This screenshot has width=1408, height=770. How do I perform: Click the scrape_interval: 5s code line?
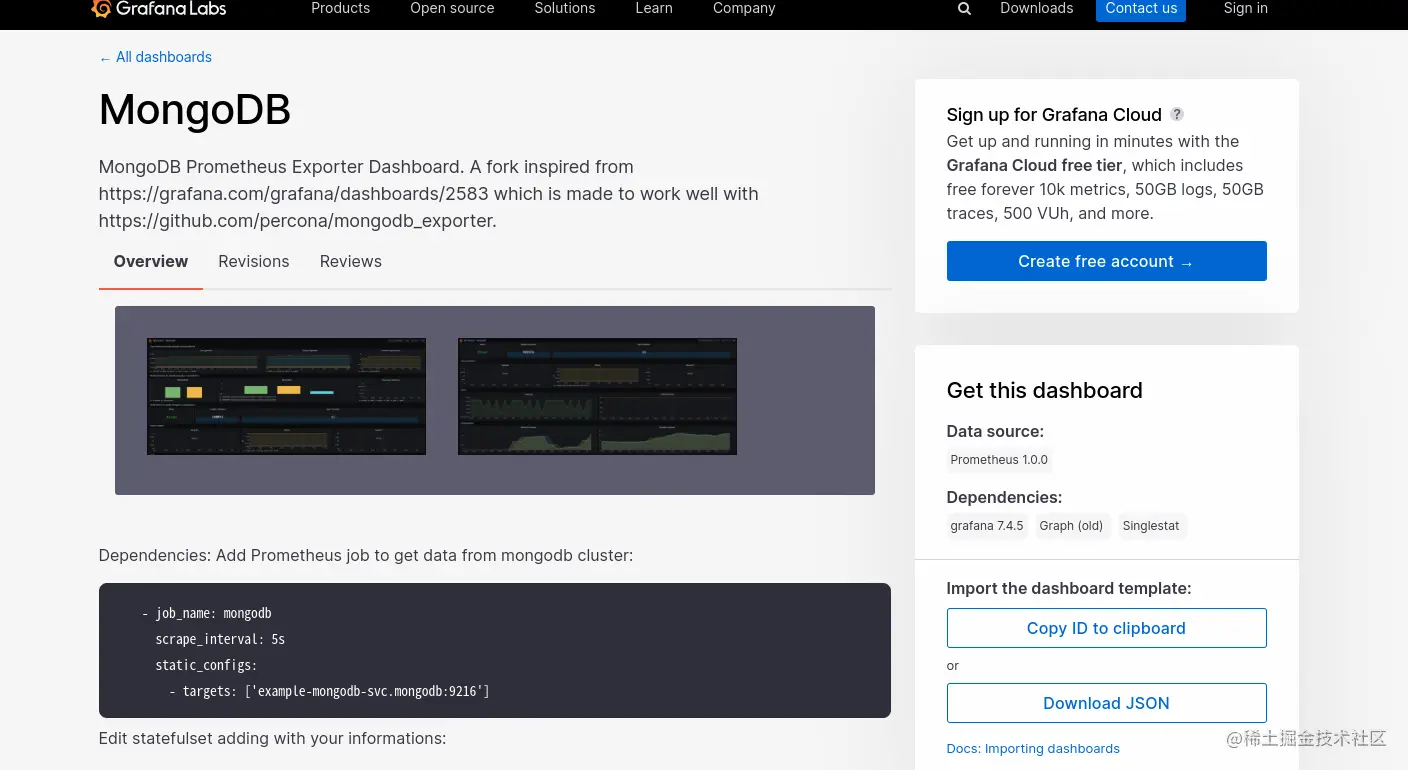(x=220, y=639)
